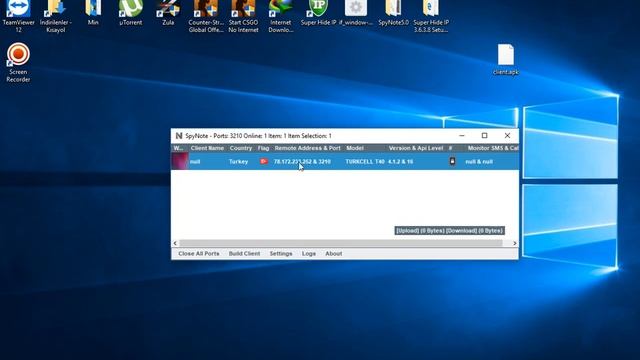Open the Logs menu item

click(309, 254)
